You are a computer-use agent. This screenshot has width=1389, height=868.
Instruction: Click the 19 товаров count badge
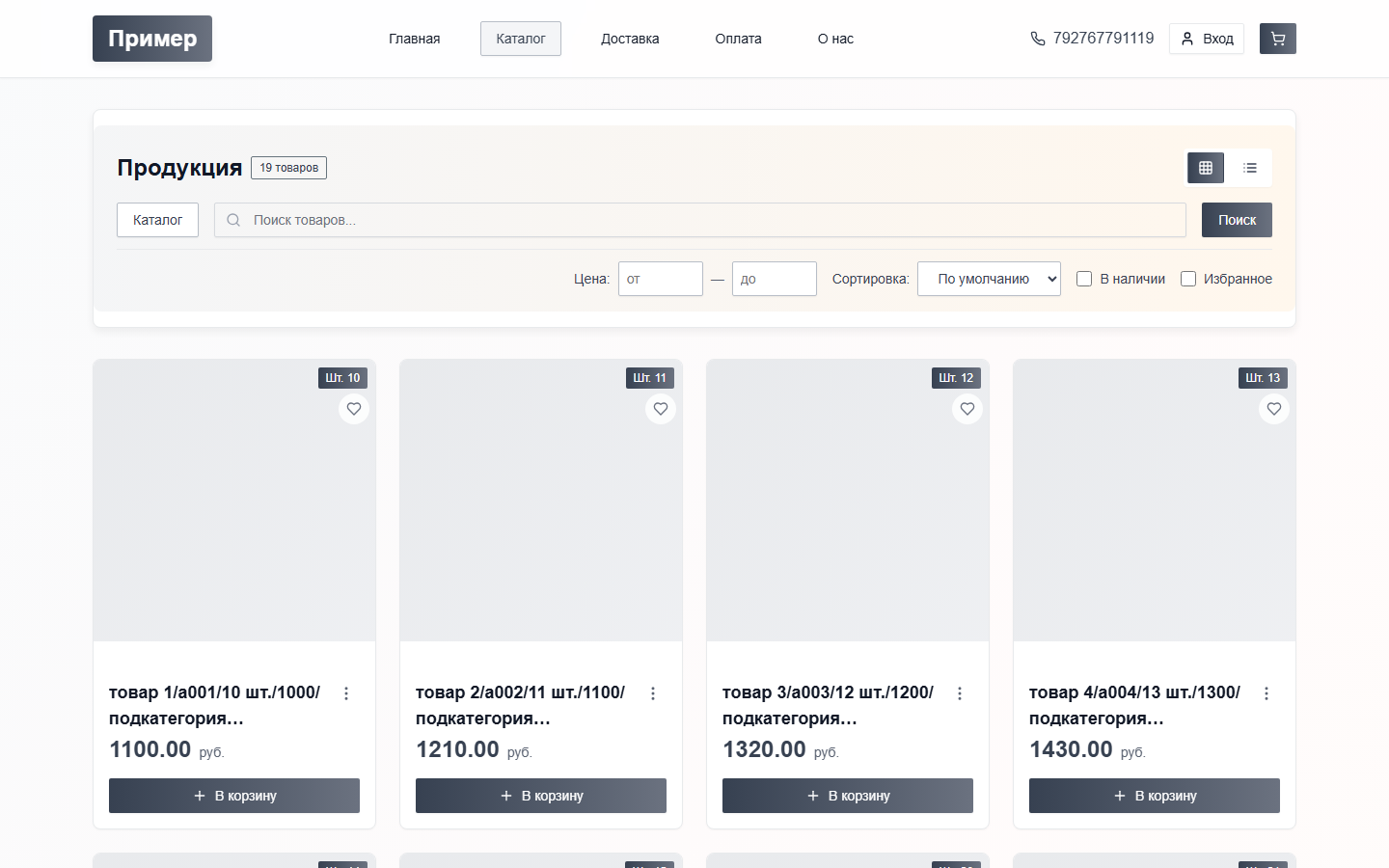coord(288,168)
